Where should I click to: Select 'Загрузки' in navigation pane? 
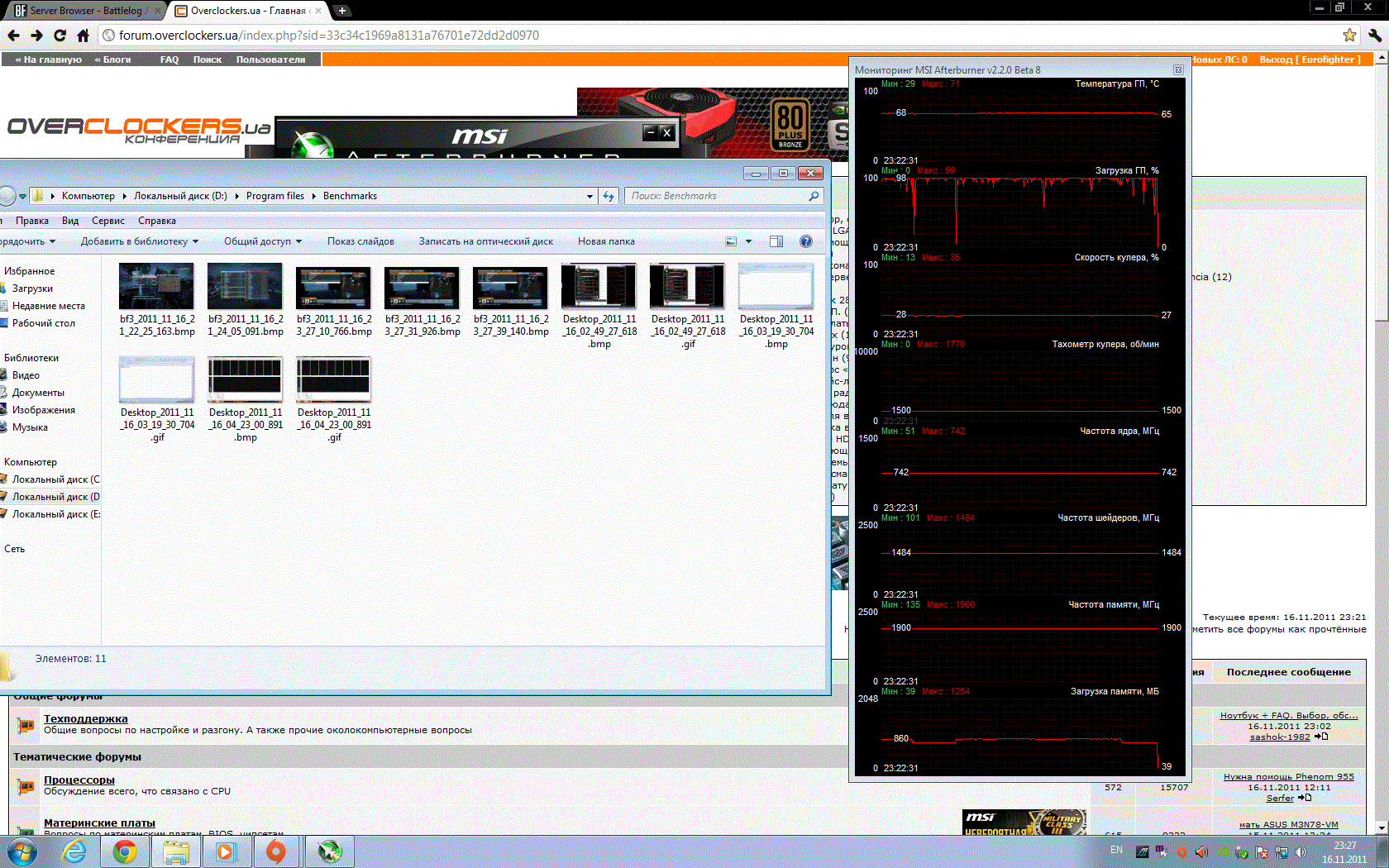pos(32,289)
